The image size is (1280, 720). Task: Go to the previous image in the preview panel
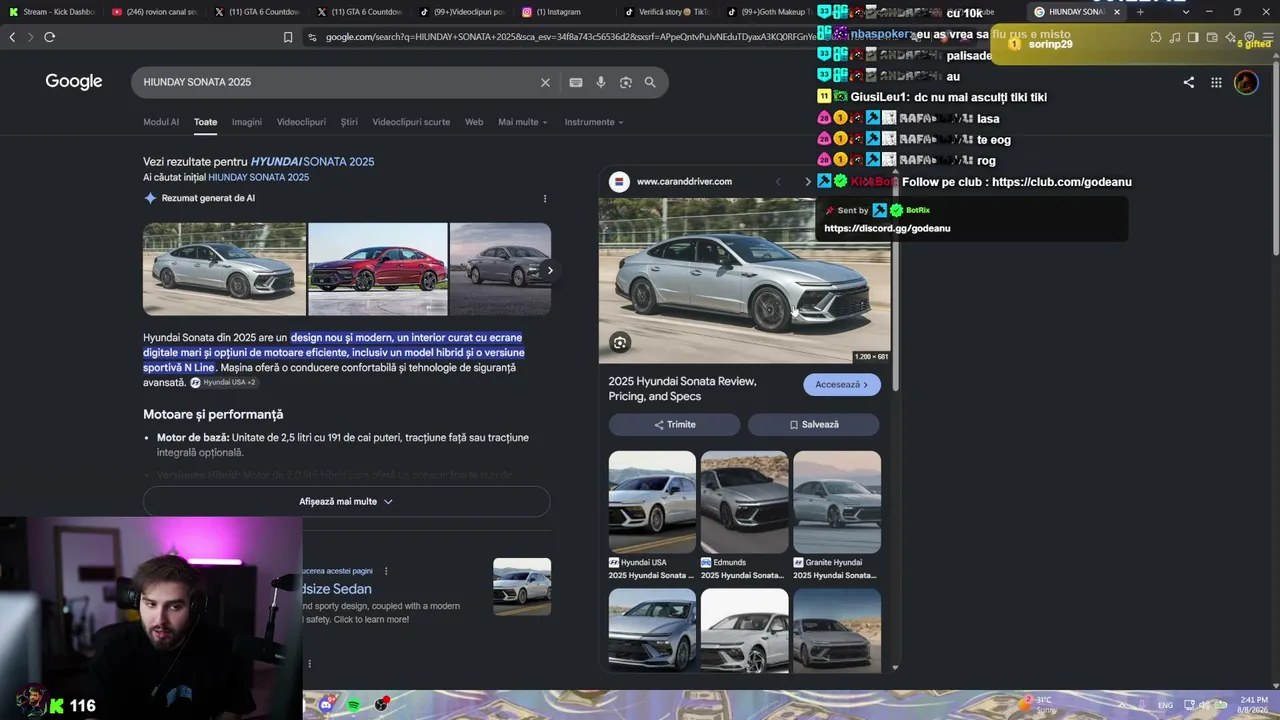point(778,181)
